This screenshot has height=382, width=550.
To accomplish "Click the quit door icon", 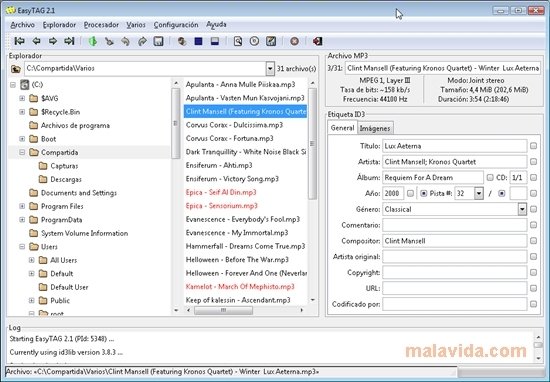I will point(318,41).
